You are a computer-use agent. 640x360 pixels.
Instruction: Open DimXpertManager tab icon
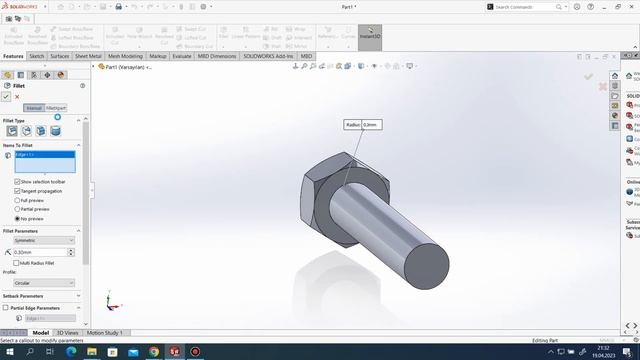[x=48, y=75]
